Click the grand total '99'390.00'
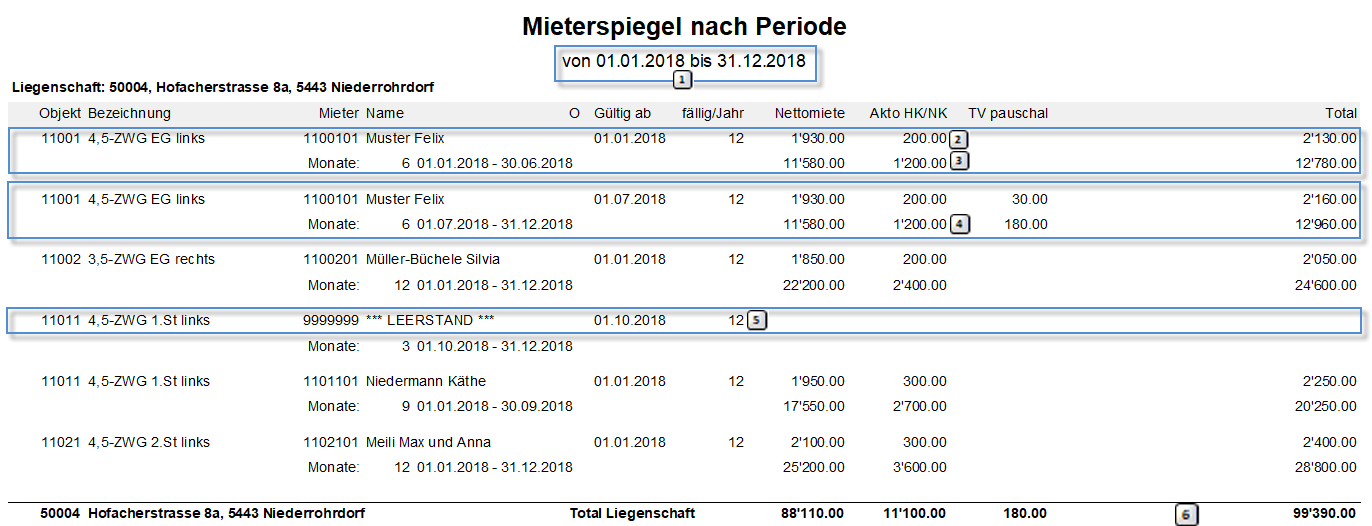This screenshot has height=526, width=1372. tap(1325, 513)
